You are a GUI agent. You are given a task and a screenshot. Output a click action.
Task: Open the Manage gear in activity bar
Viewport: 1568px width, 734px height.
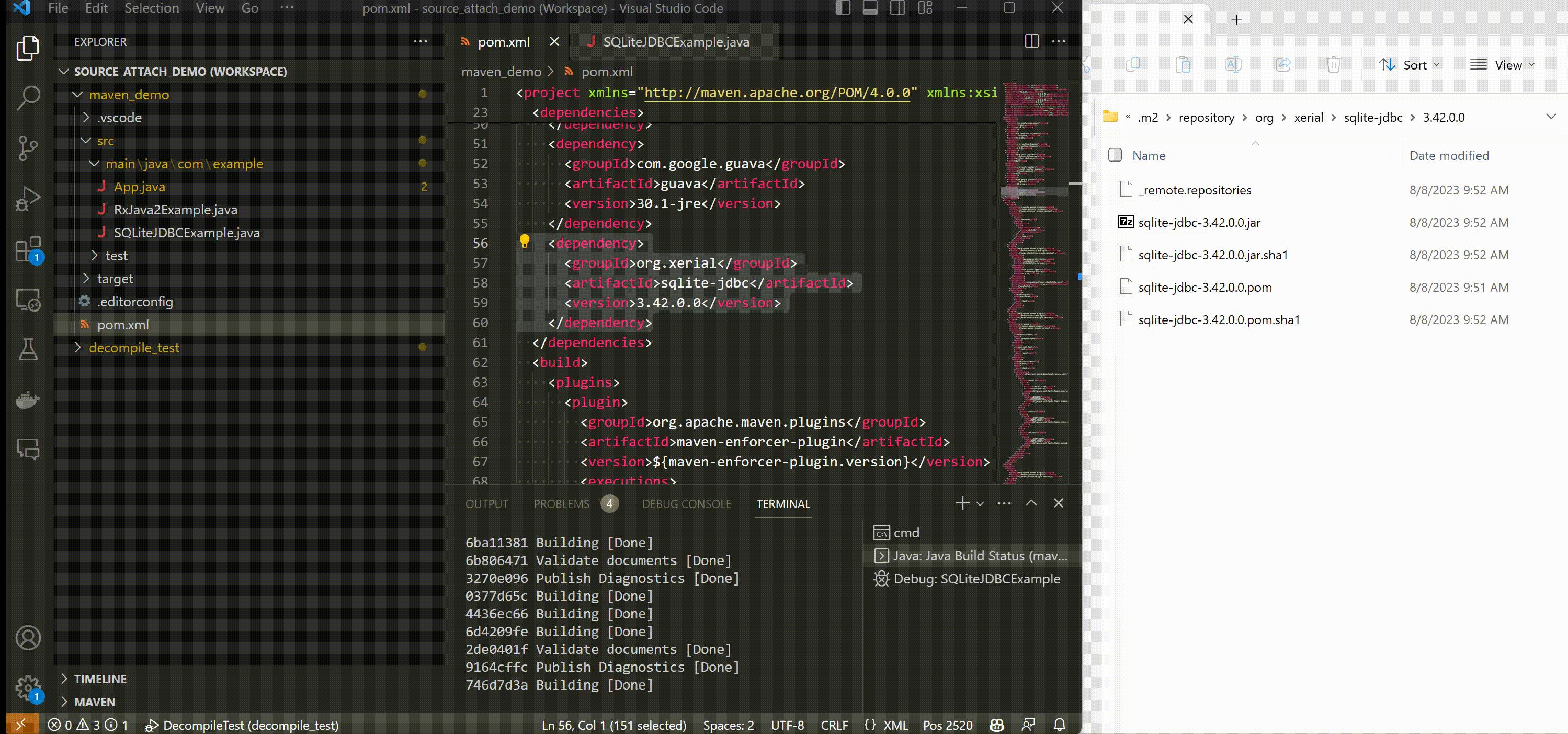point(29,689)
